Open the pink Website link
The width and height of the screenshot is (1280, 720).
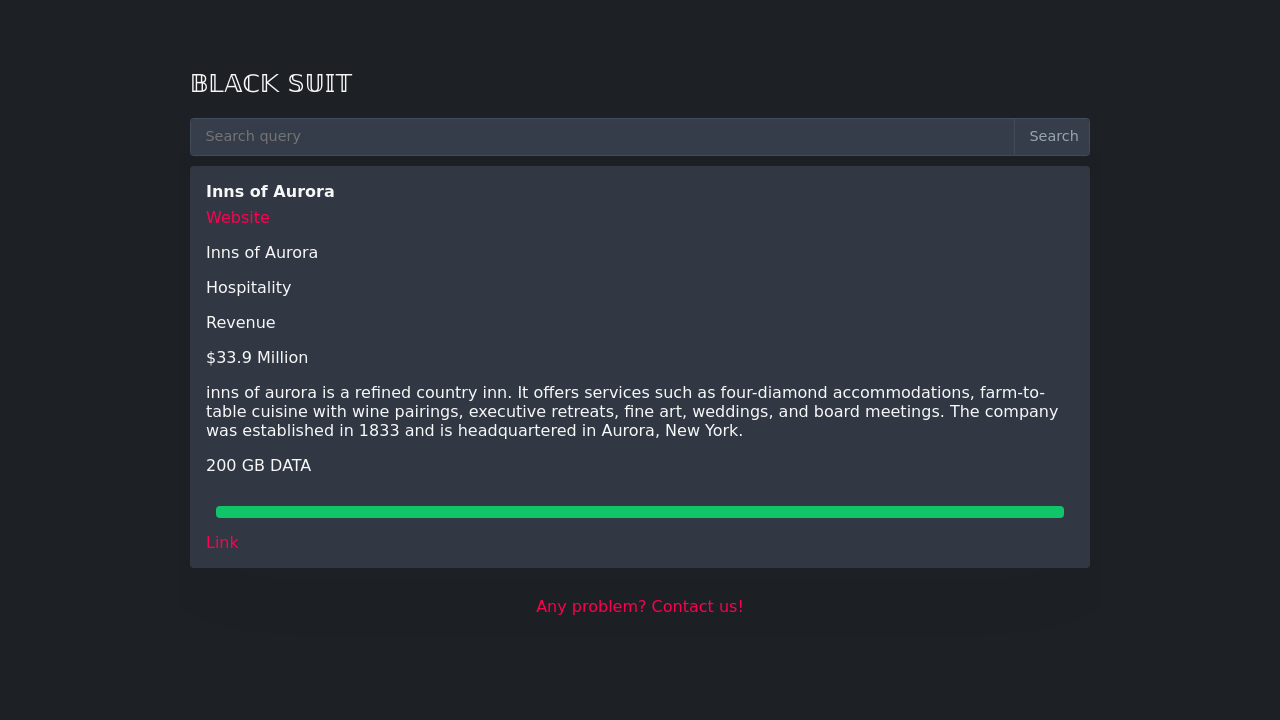(238, 218)
